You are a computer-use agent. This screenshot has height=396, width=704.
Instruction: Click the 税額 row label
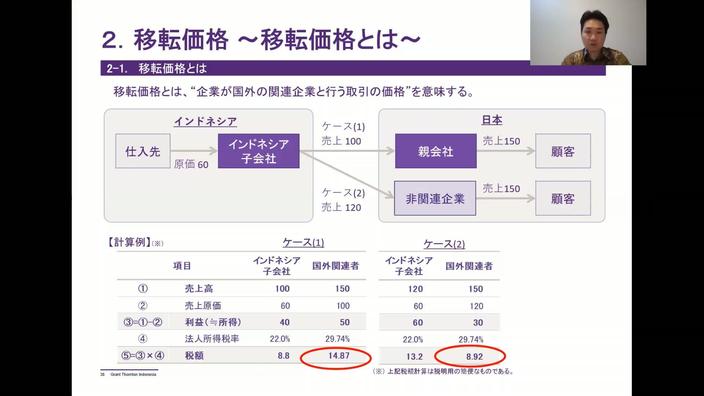point(194,356)
